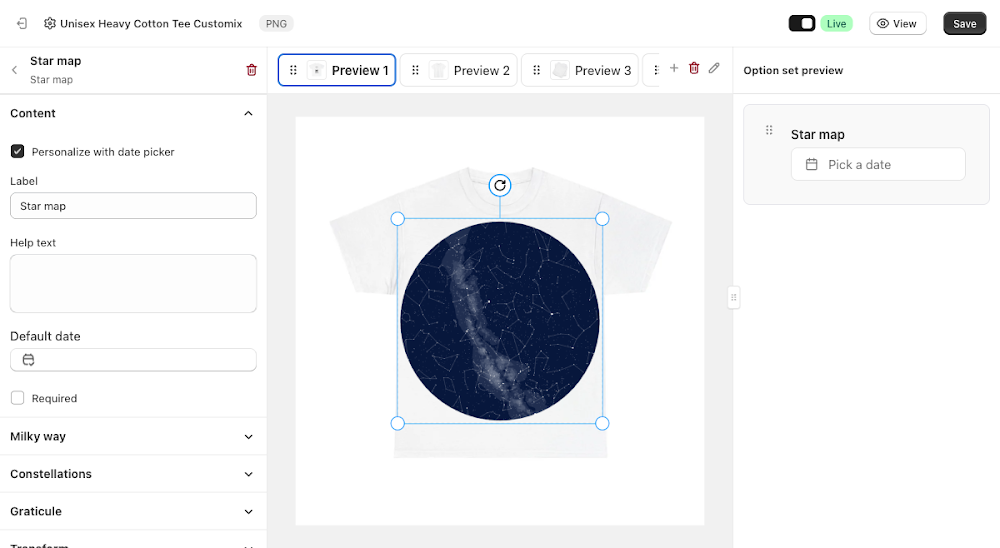Viewport: 1000px width, 548px height.
Task: Click top-right corner handle of star map
Action: pos(602,219)
